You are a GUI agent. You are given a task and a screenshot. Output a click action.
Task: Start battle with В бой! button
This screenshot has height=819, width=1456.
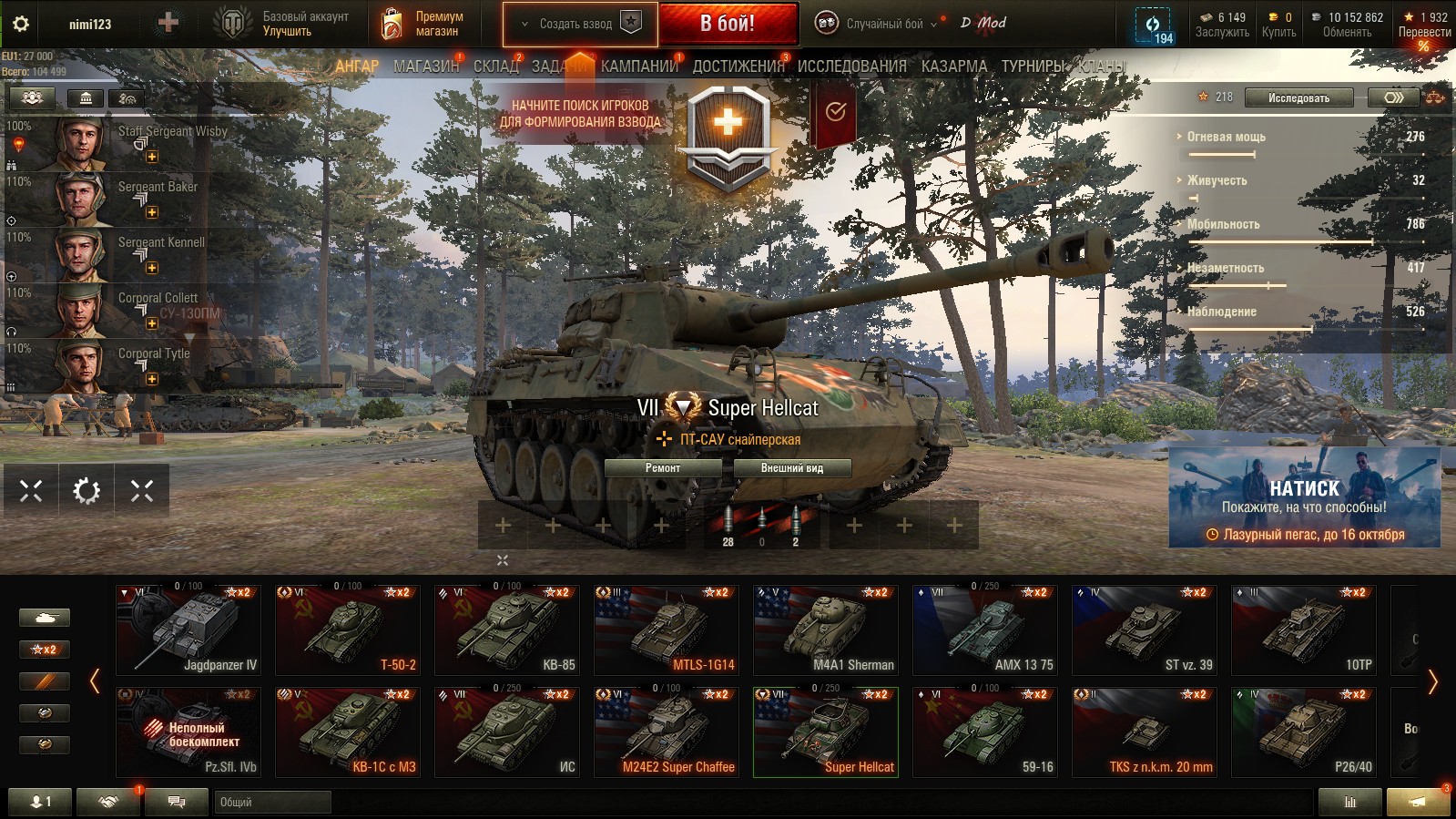(x=728, y=25)
